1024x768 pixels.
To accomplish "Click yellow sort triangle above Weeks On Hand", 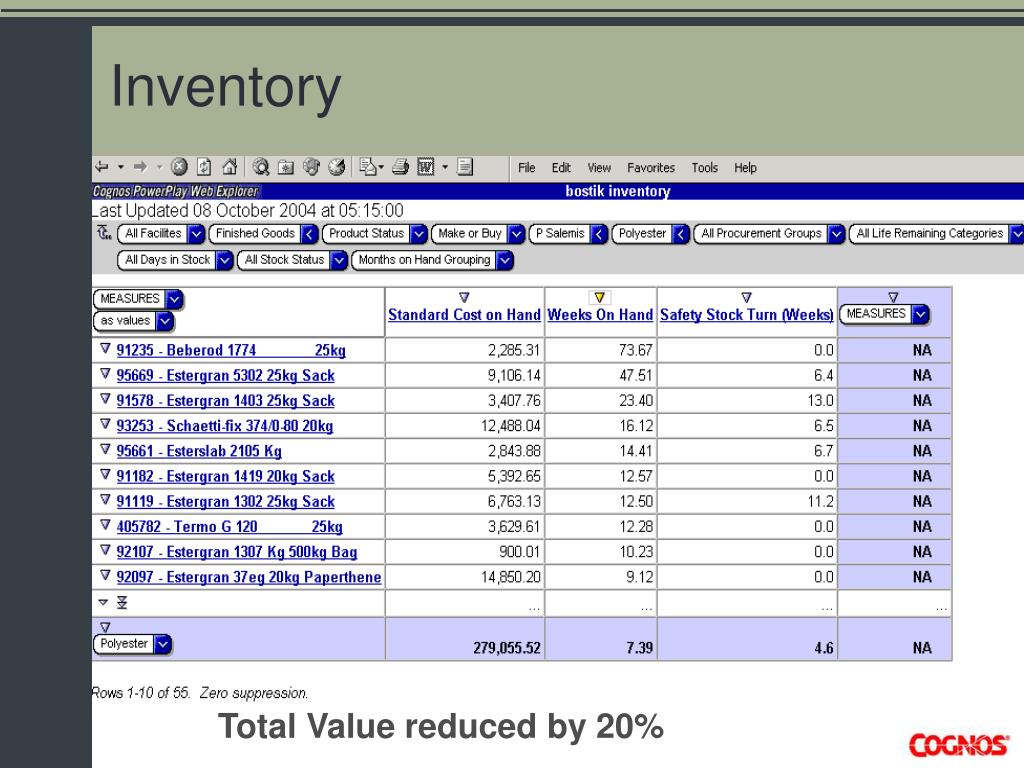I will tap(600, 297).
